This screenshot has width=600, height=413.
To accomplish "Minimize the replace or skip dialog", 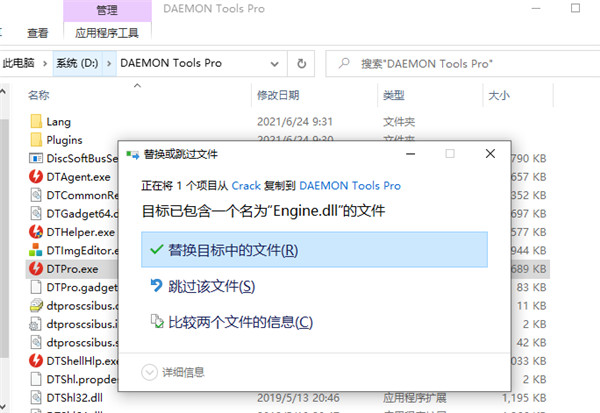I will pos(411,154).
